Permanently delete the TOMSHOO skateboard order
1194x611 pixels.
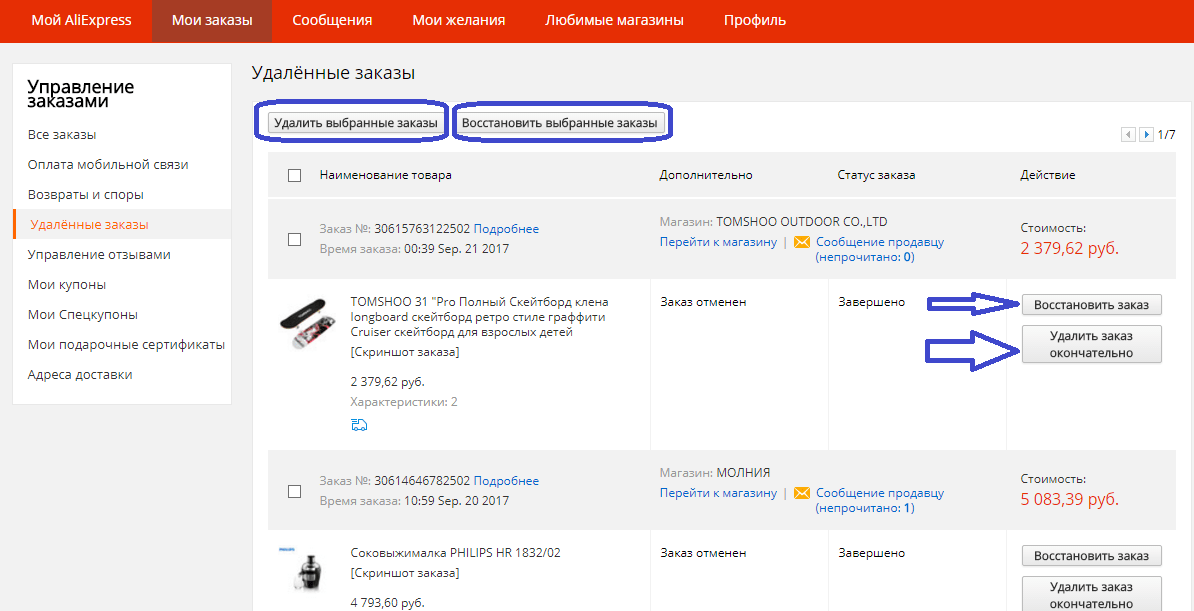coord(1091,344)
